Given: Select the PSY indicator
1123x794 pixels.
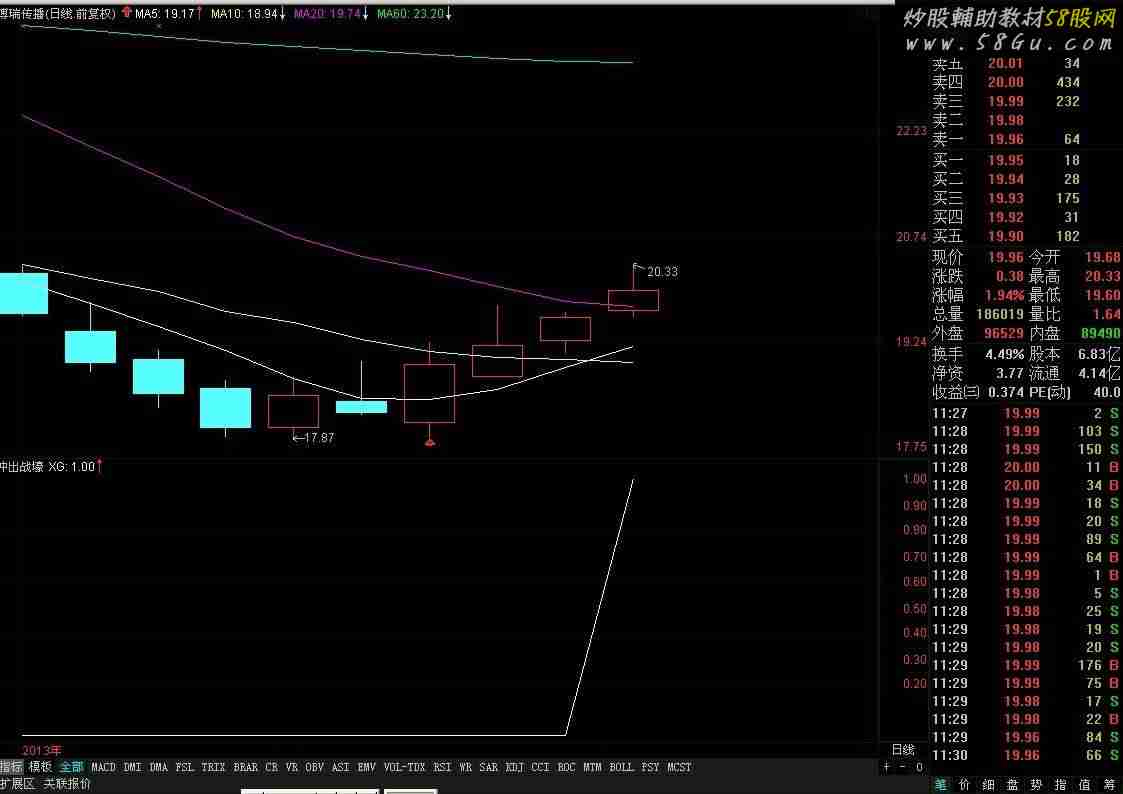Looking at the screenshot, I should [x=650, y=767].
